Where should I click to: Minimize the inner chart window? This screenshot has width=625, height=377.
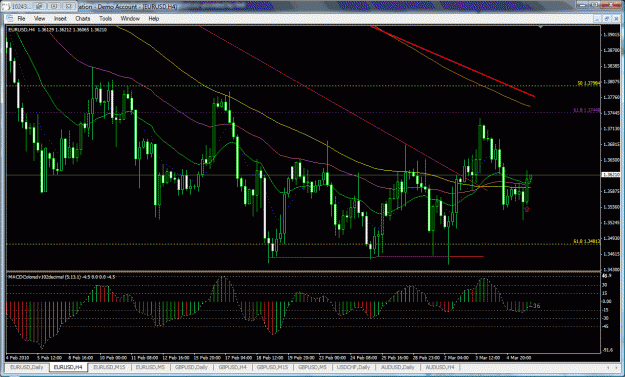597,19
